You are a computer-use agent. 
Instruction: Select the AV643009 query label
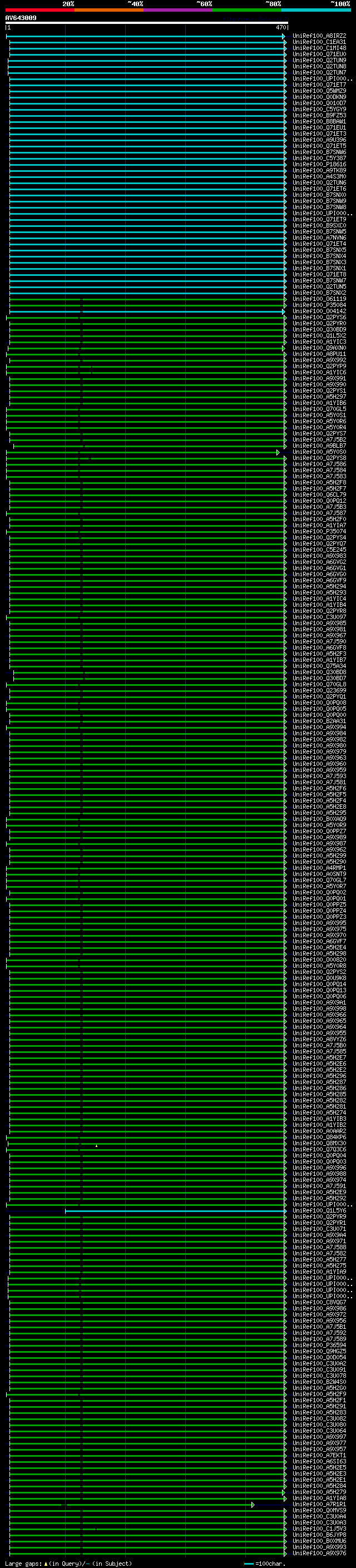(21, 18)
